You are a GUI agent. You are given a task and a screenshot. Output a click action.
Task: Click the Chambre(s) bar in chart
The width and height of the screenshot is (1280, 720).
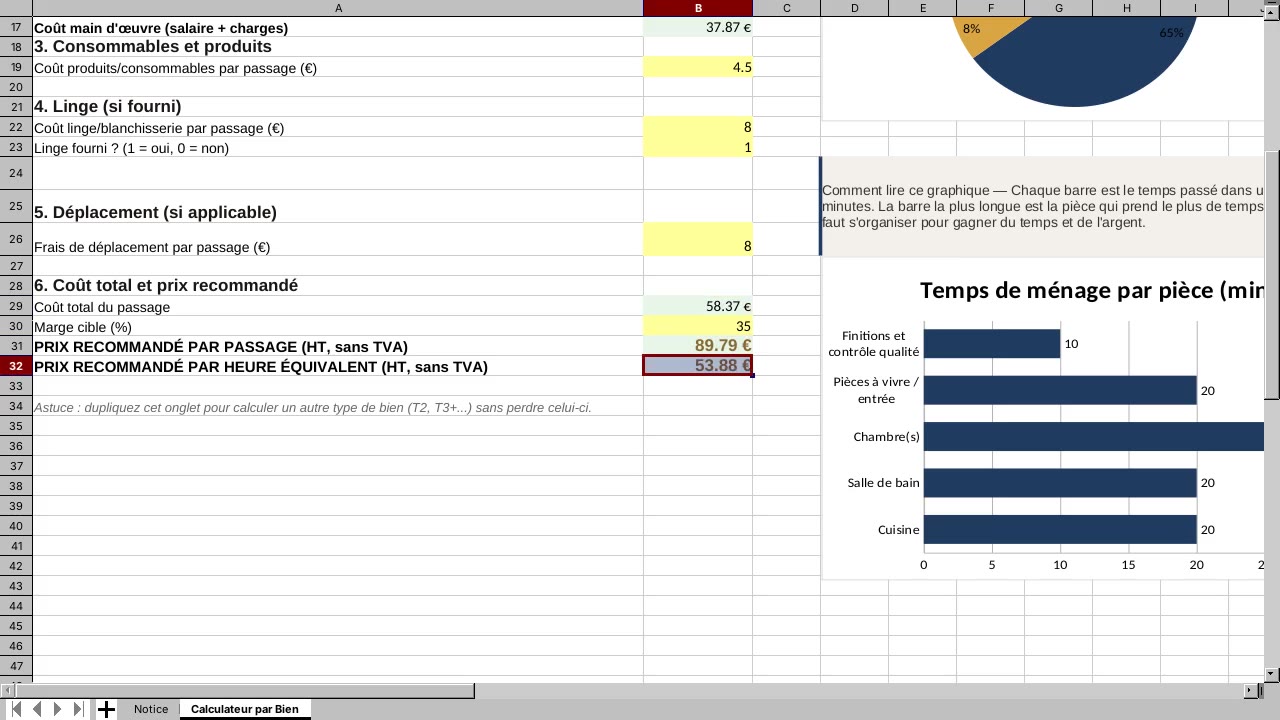tap(1094, 436)
